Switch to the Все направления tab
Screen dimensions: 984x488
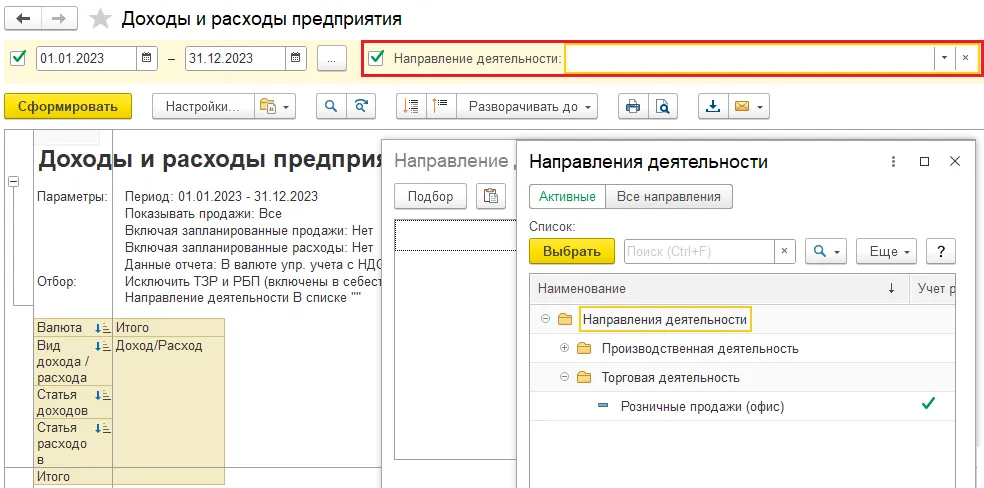pos(669,196)
